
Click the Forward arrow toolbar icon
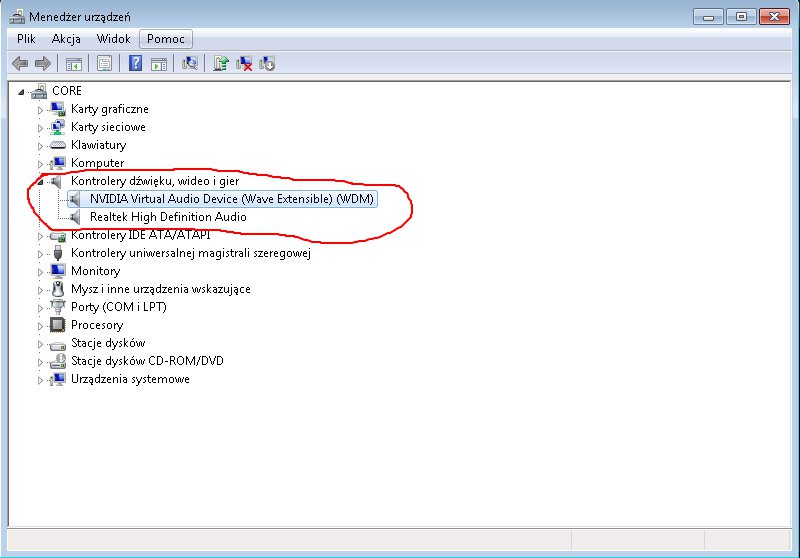(x=43, y=63)
